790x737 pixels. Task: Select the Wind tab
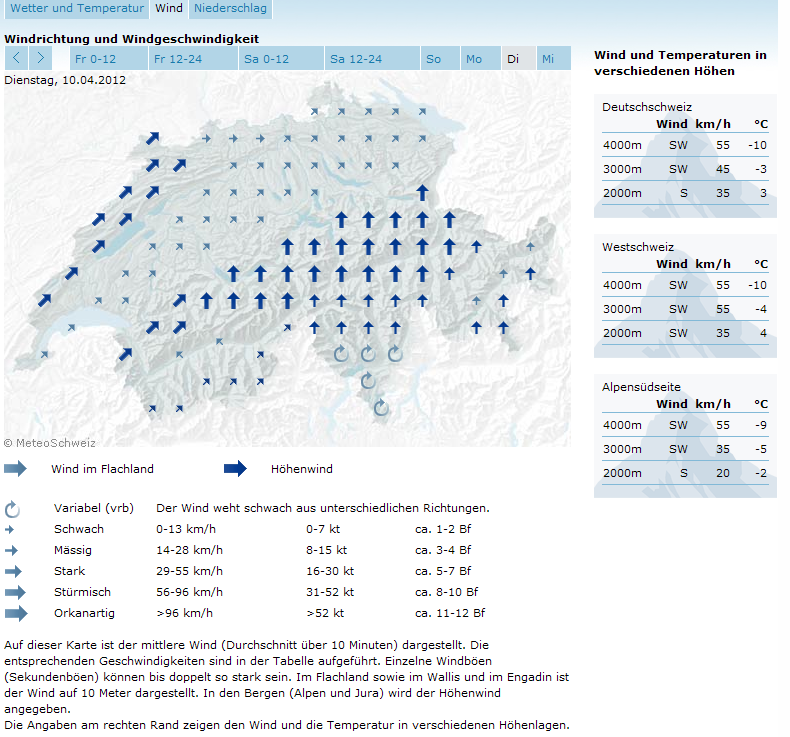tap(169, 9)
